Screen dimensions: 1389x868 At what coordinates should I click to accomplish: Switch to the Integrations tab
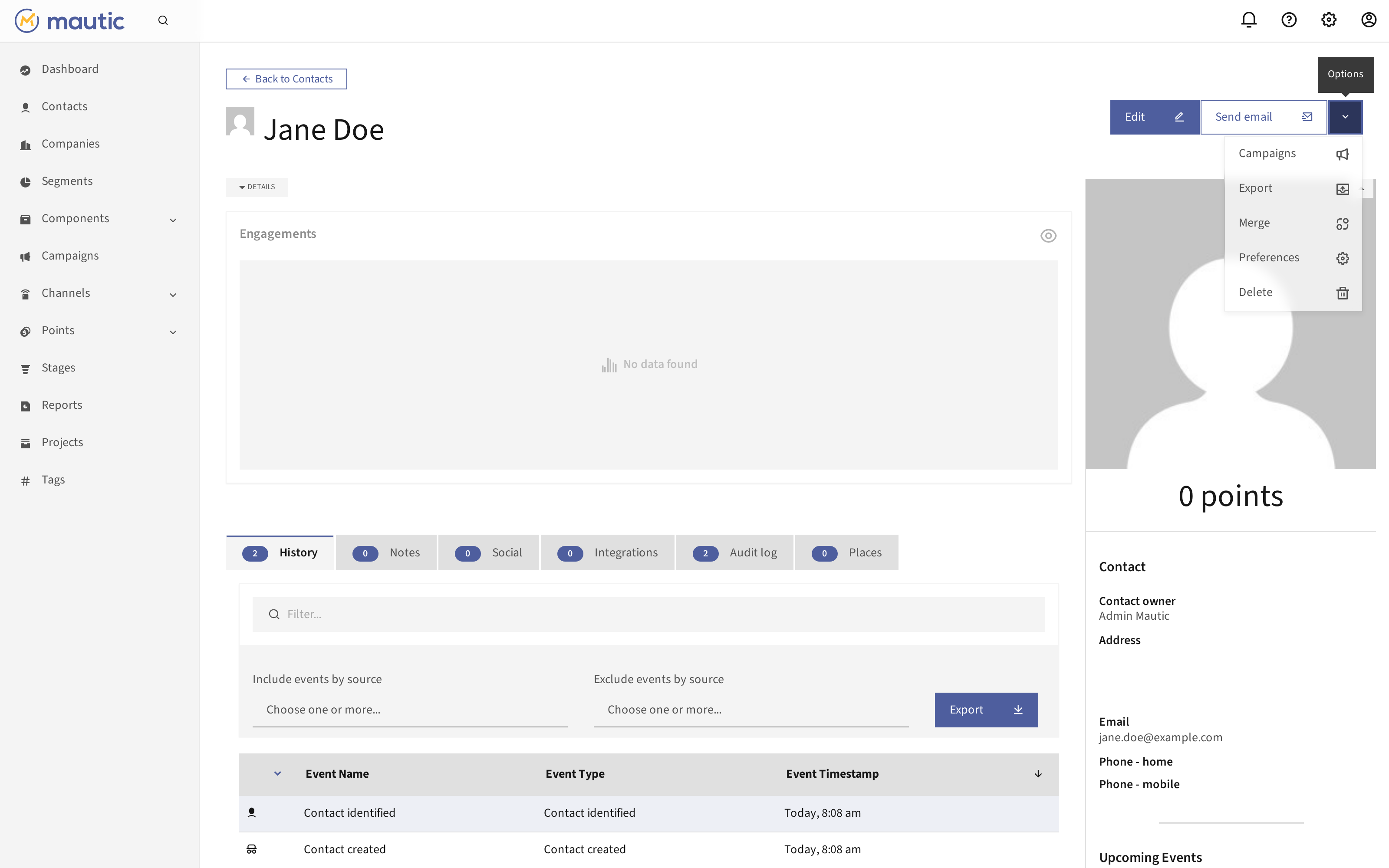pyautogui.click(x=607, y=552)
